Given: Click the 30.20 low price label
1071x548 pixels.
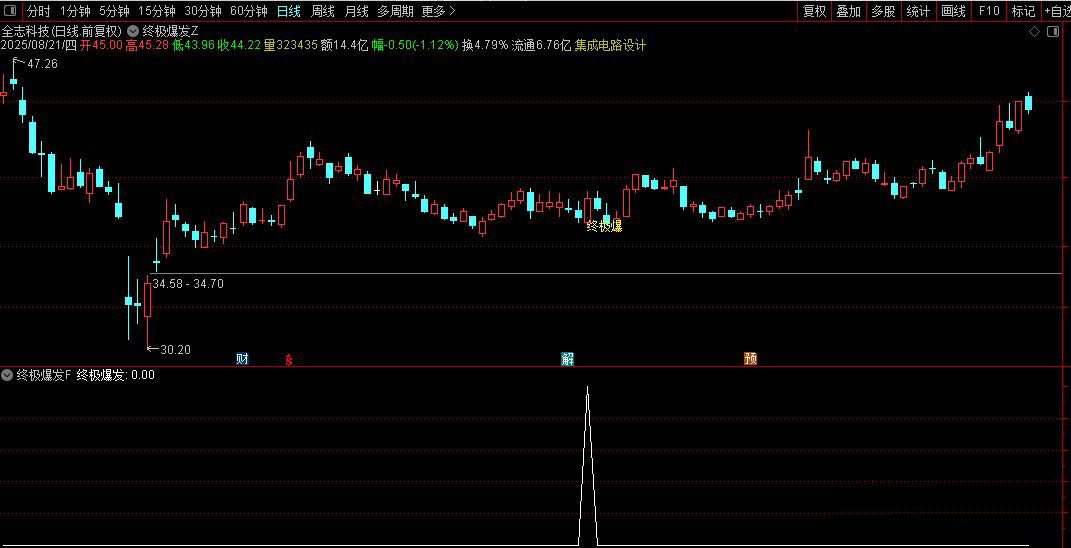Looking at the screenshot, I should point(176,350).
